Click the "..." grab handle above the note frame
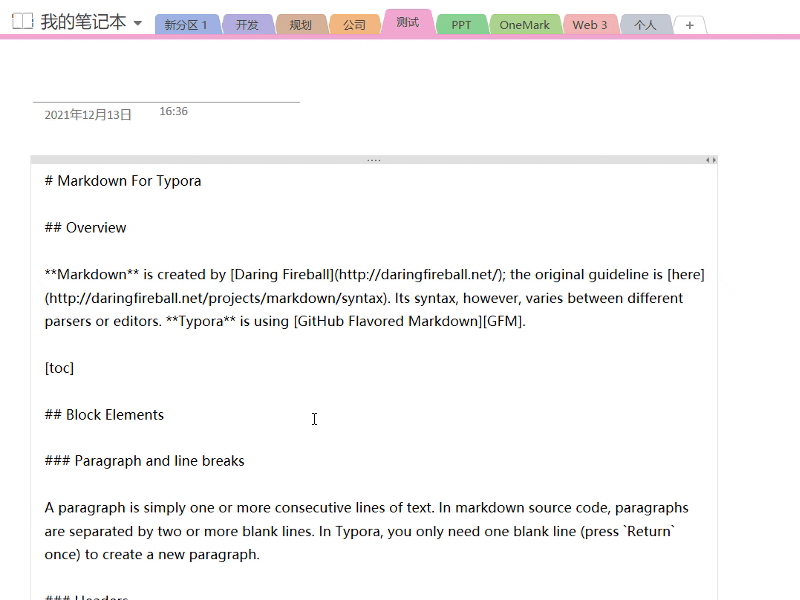Viewport: 800px width, 600px height. pos(374,159)
